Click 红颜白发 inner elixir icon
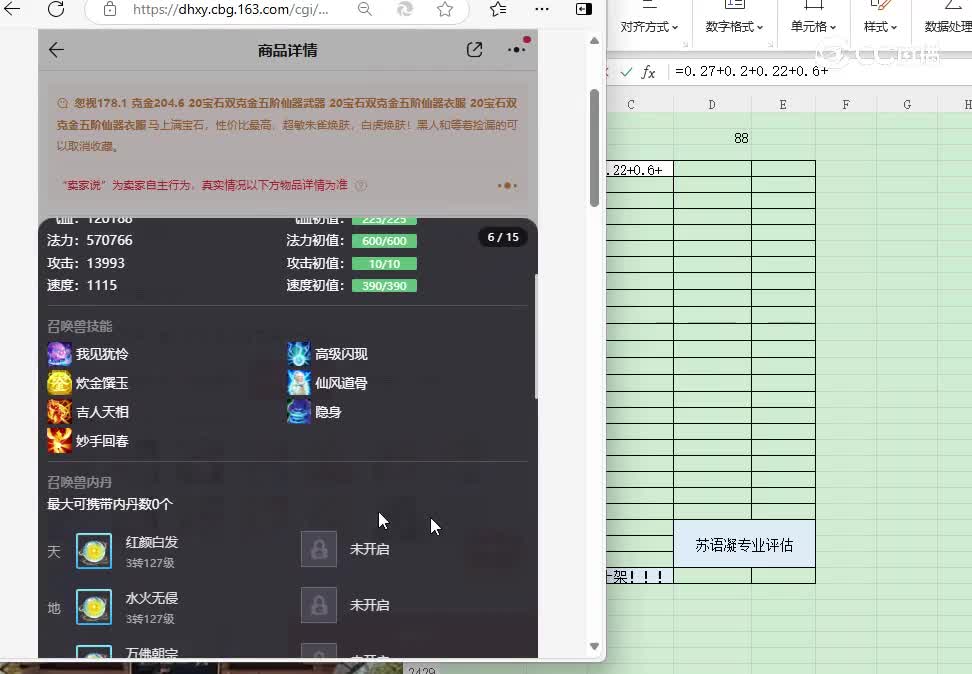972x674 pixels. [94, 551]
